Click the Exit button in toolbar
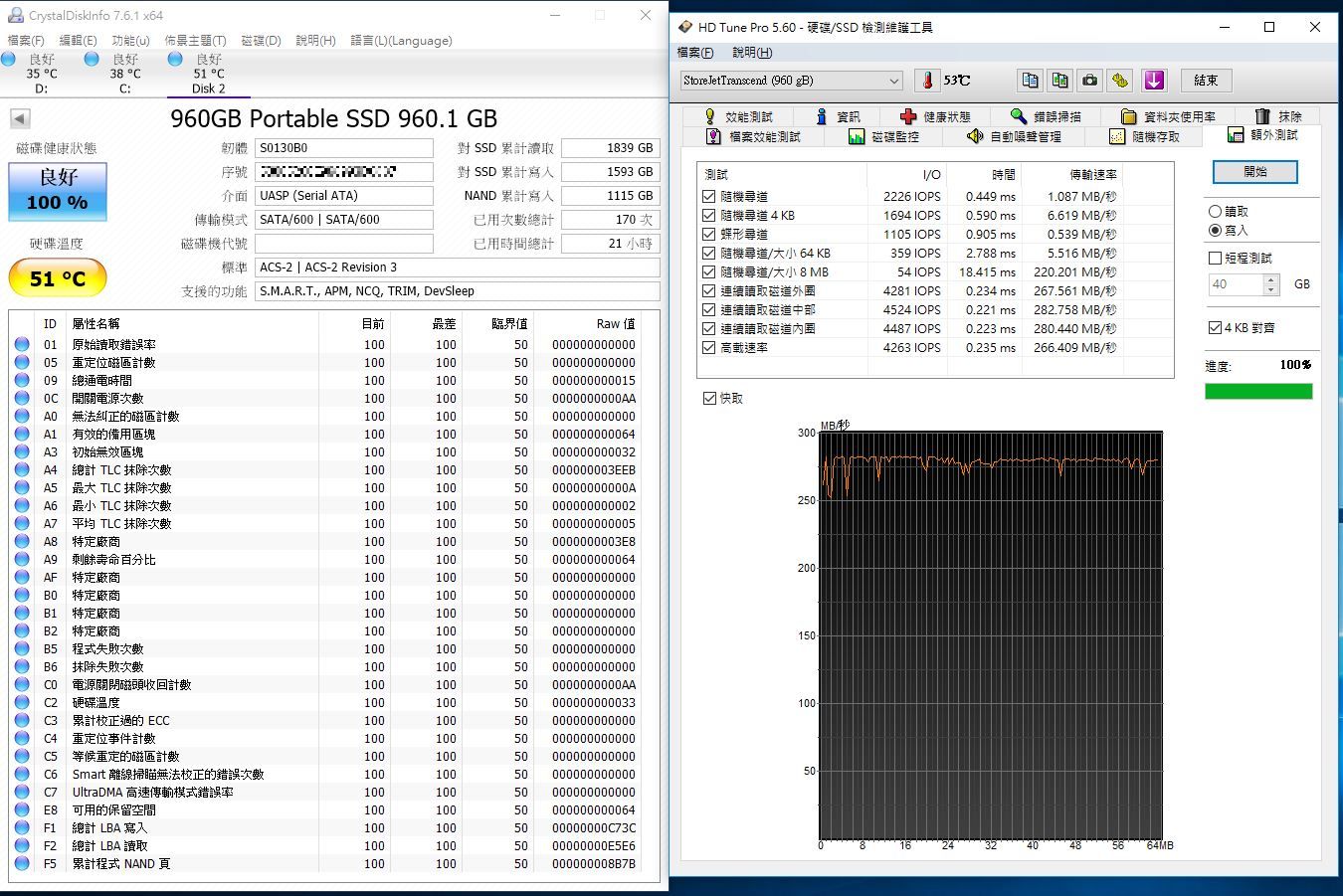 pyautogui.click(x=1206, y=81)
